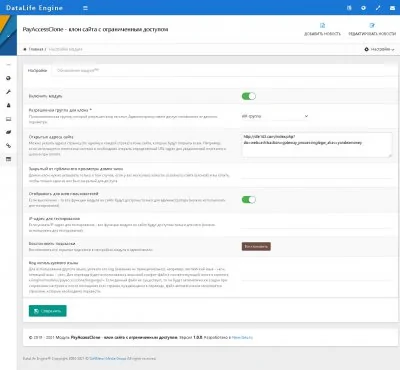400x370 pixels.
Task: Toggle the show for all users switch
Action: click(249, 200)
